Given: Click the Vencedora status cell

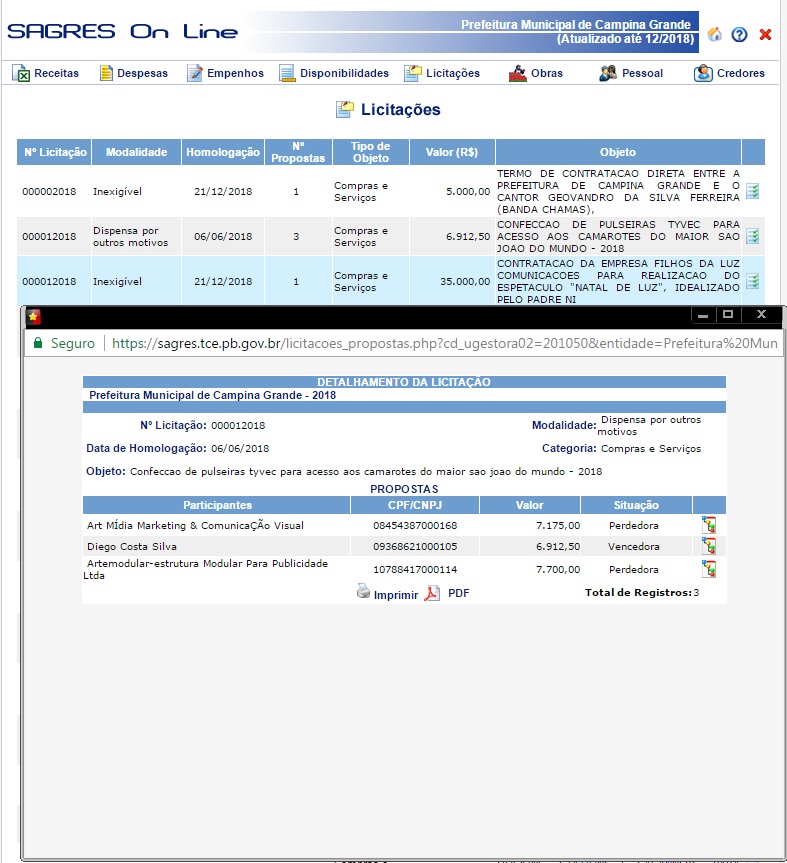Looking at the screenshot, I should coord(634,547).
